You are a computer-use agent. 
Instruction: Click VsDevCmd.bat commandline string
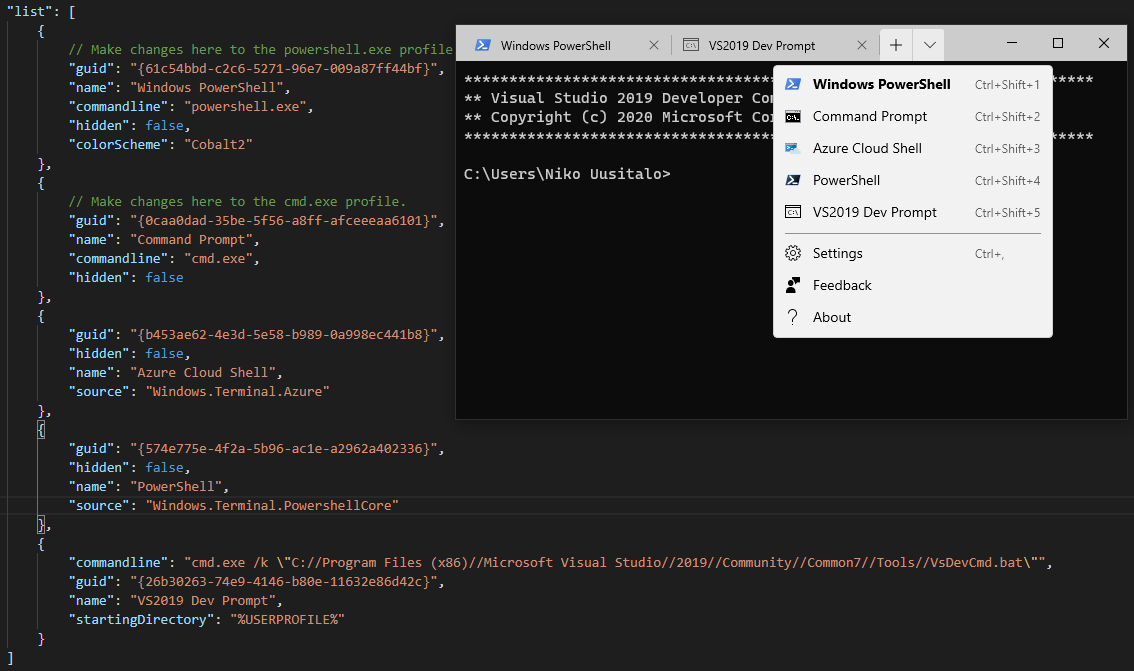(x=614, y=563)
